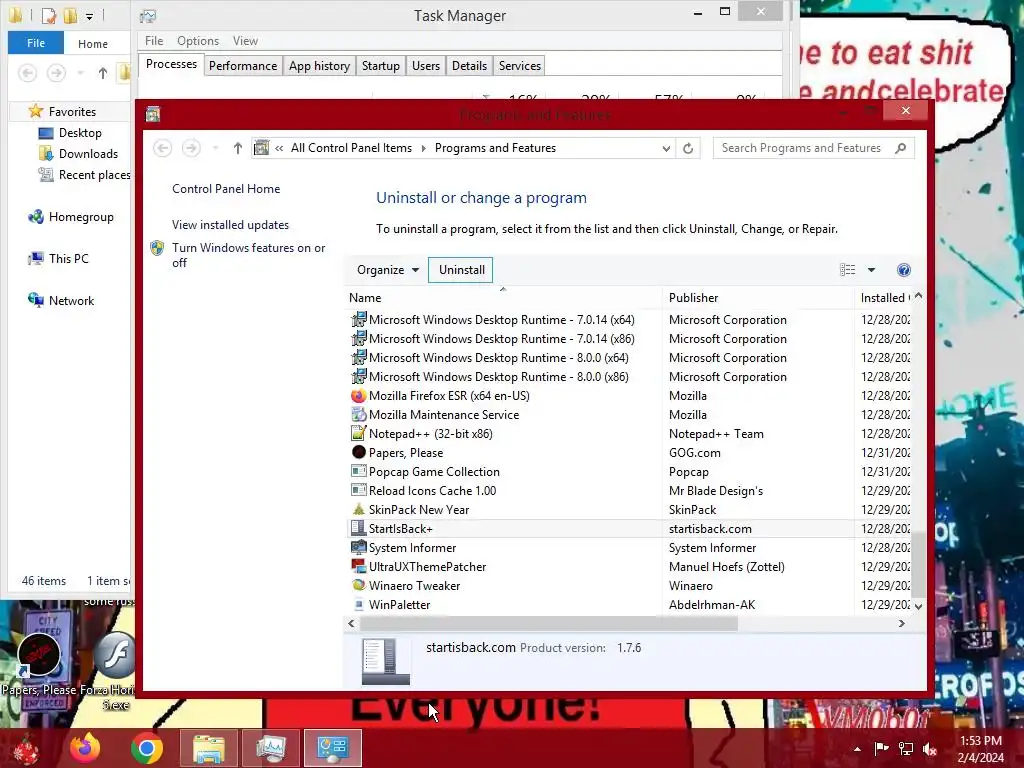Click the Search Programs and Features field

[x=813, y=148]
